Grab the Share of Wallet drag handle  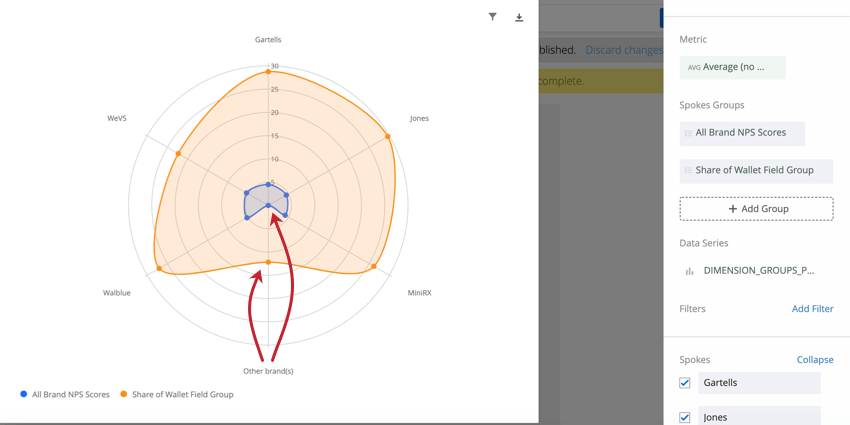tap(688, 171)
